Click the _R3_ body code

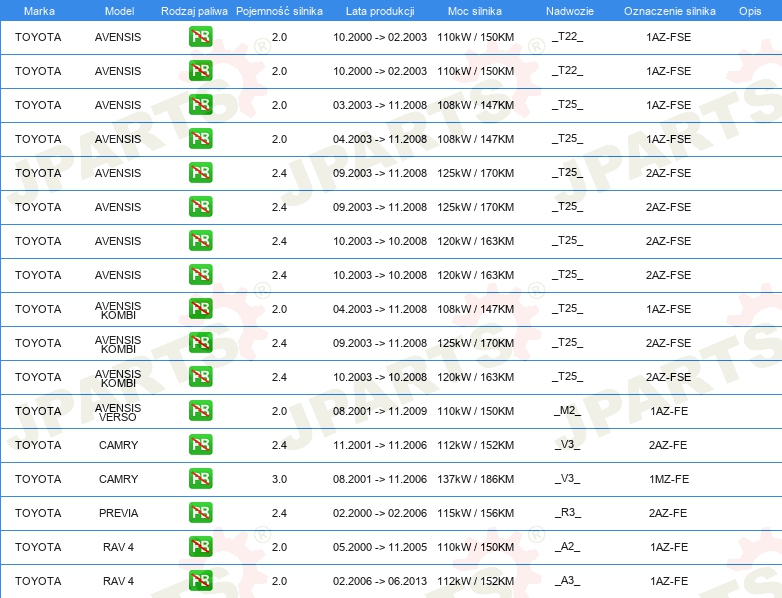[x=568, y=512]
